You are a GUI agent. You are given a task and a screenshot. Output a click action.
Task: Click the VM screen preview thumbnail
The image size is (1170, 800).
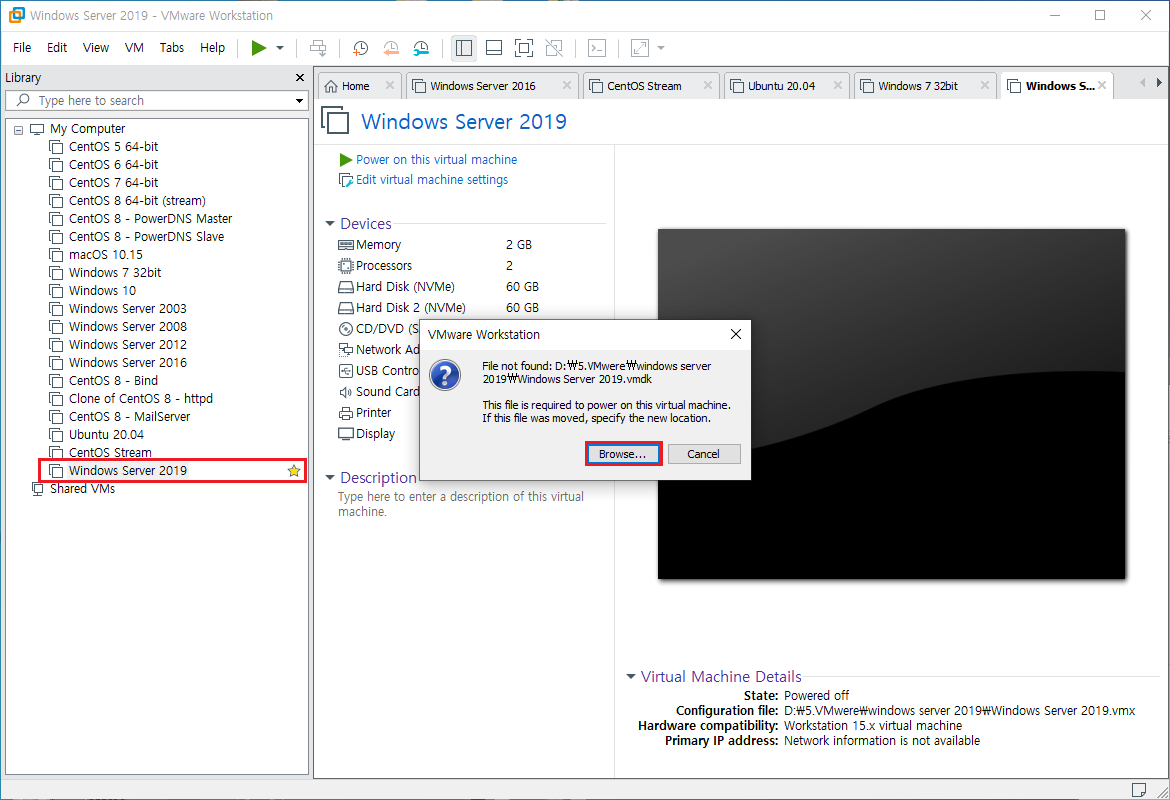click(x=891, y=404)
